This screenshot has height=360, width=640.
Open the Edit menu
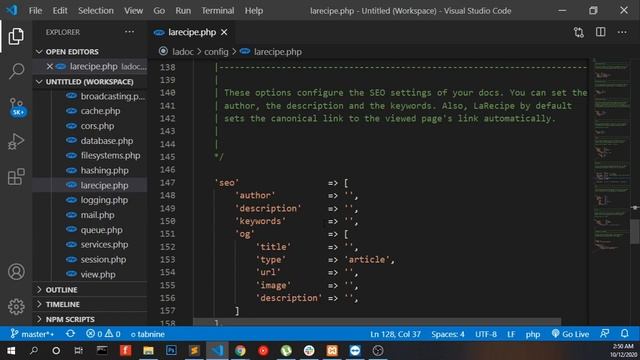[x=60, y=11]
